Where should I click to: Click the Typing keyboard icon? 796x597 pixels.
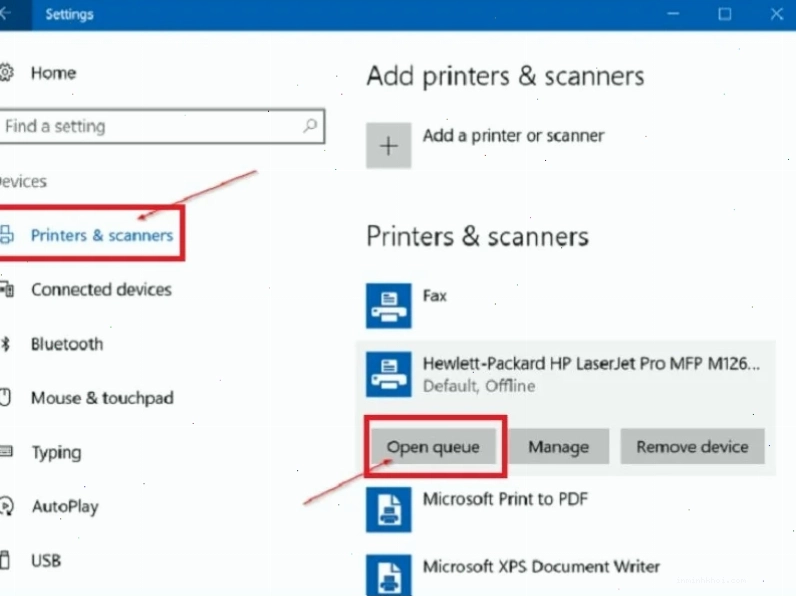coord(6,451)
